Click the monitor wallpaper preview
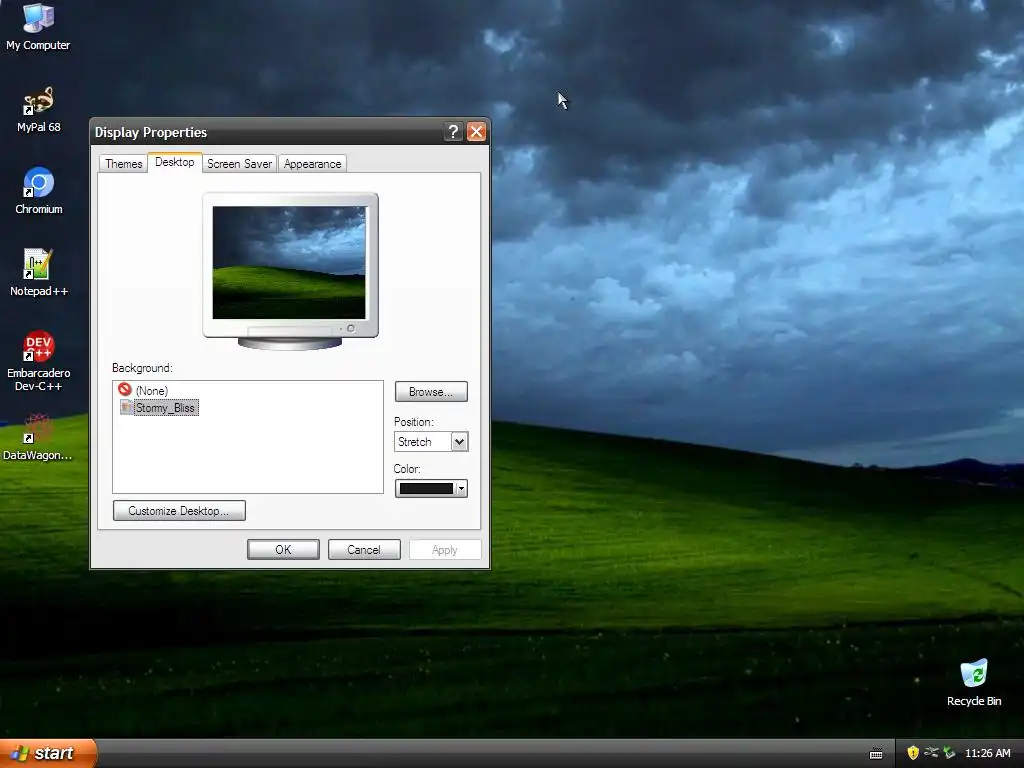 (x=289, y=263)
